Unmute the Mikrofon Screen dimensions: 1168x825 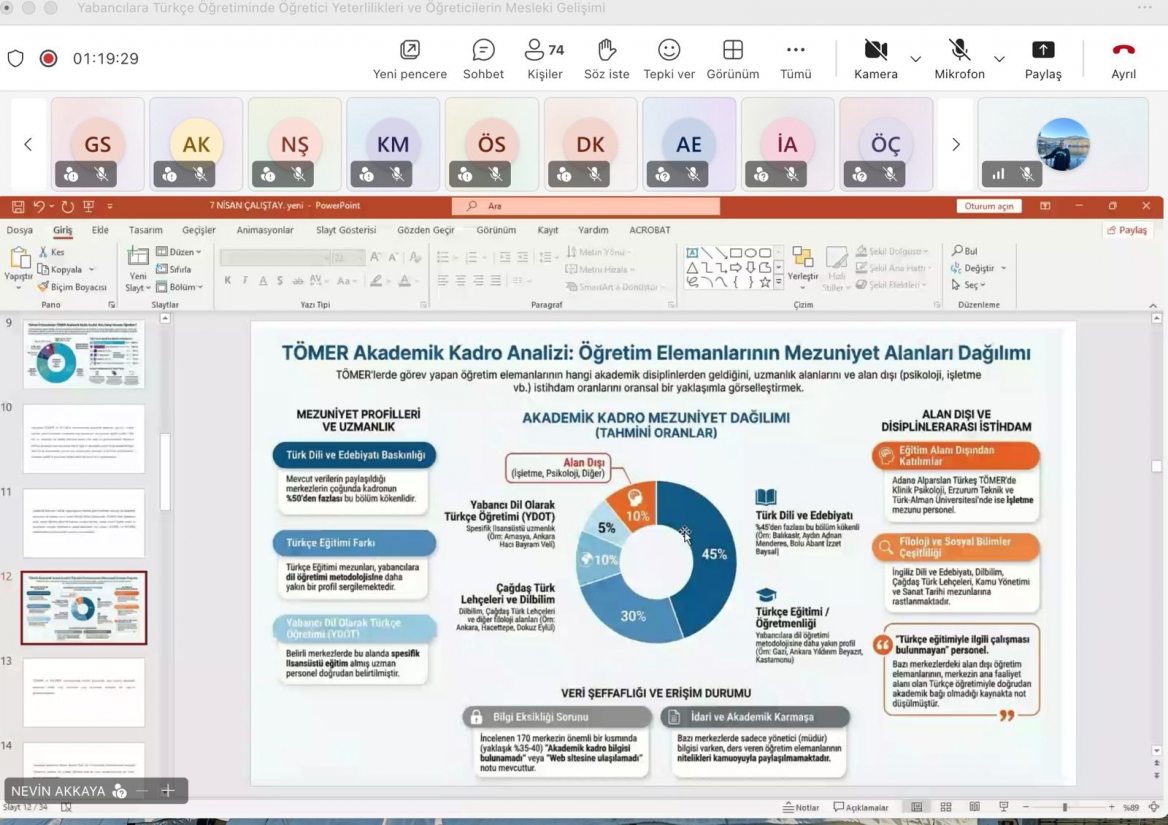[959, 58]
